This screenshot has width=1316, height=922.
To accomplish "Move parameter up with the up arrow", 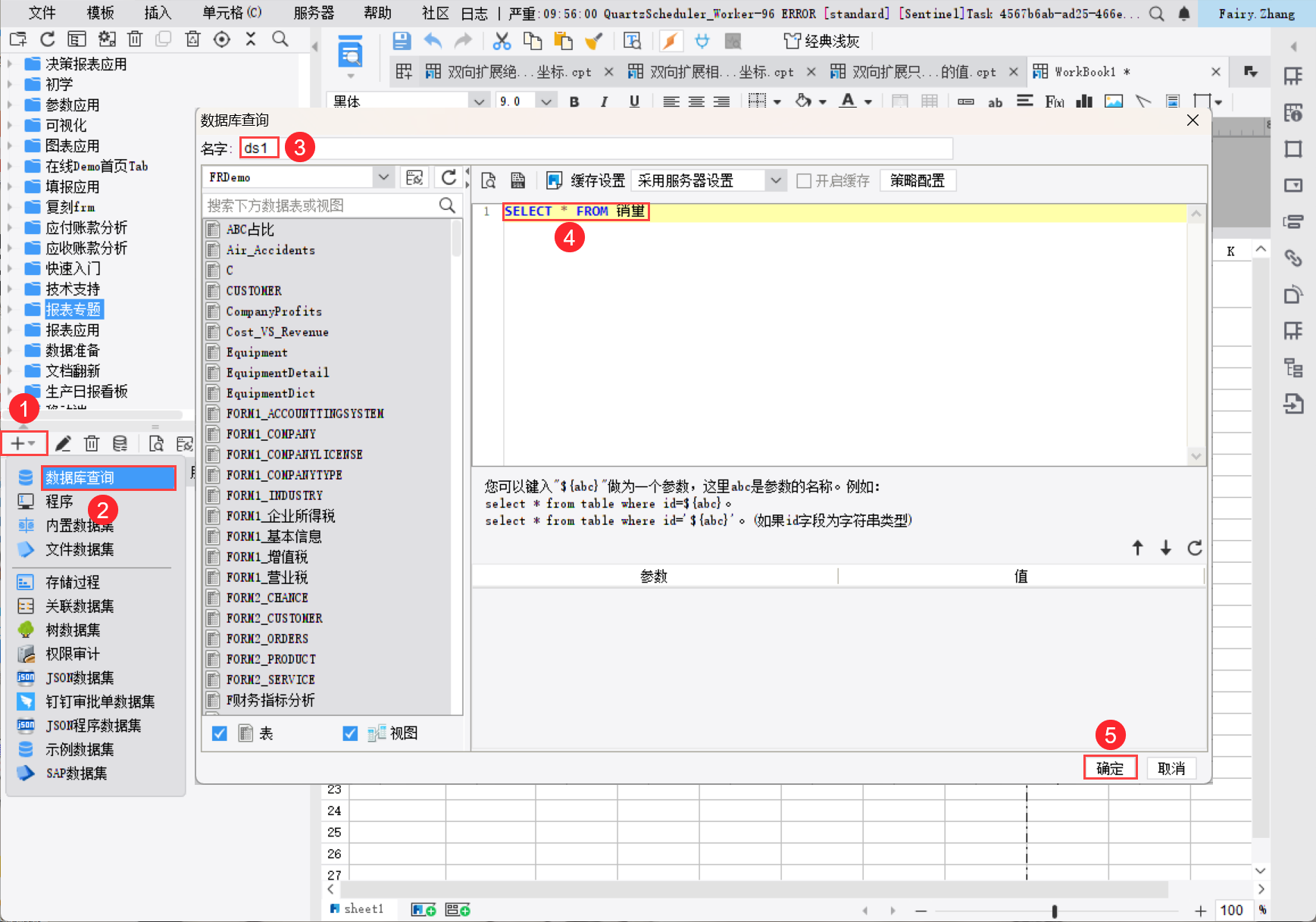I will [1137, 548].
